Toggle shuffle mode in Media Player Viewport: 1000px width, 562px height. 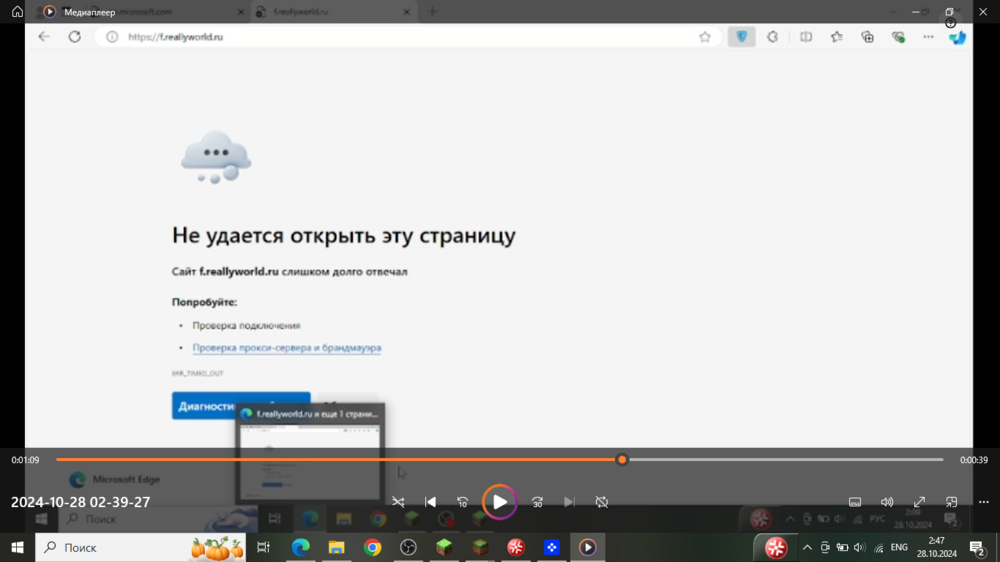point(398,502)
